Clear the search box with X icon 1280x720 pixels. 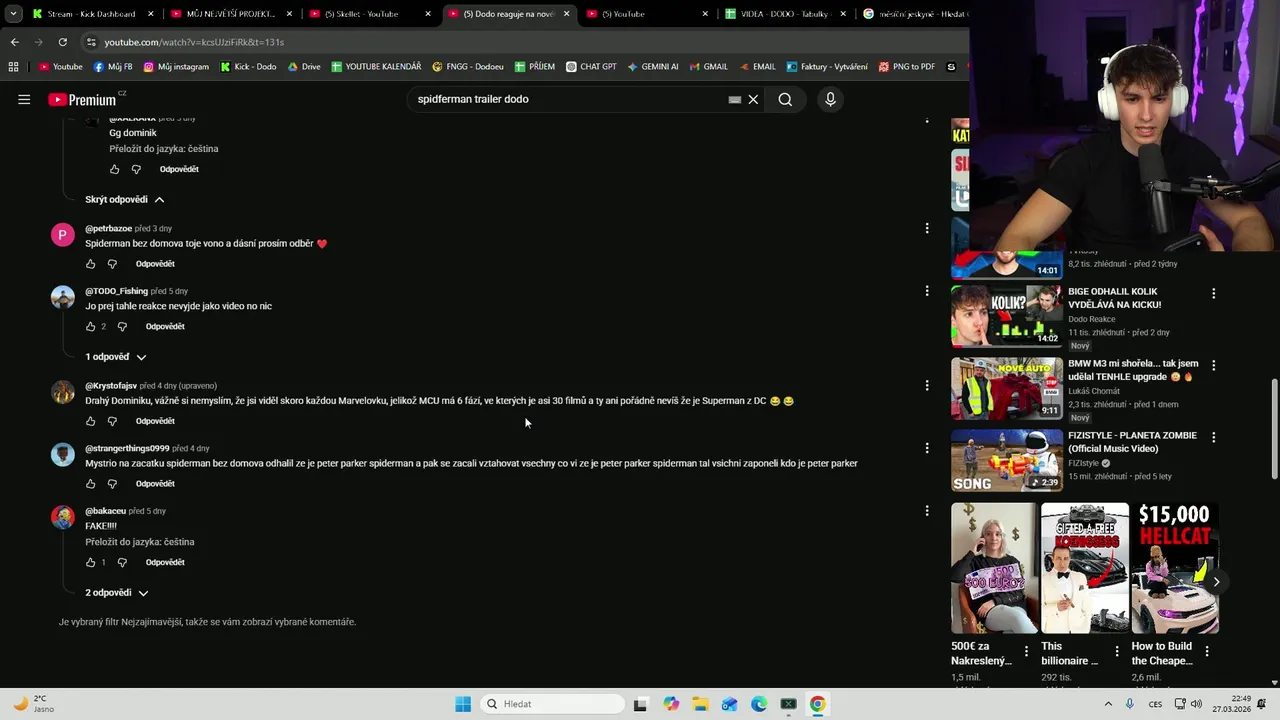point(753,99)
